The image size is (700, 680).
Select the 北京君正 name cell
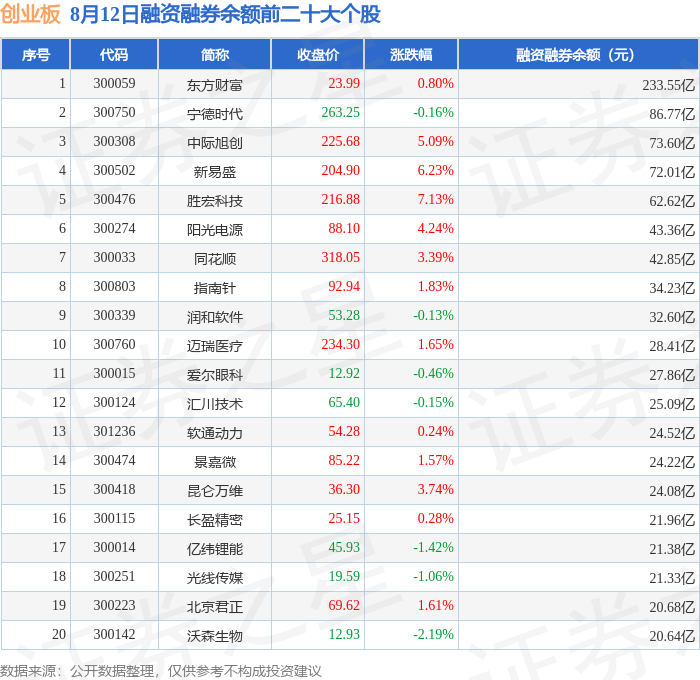pyautogui.click(x=215, y=607)
